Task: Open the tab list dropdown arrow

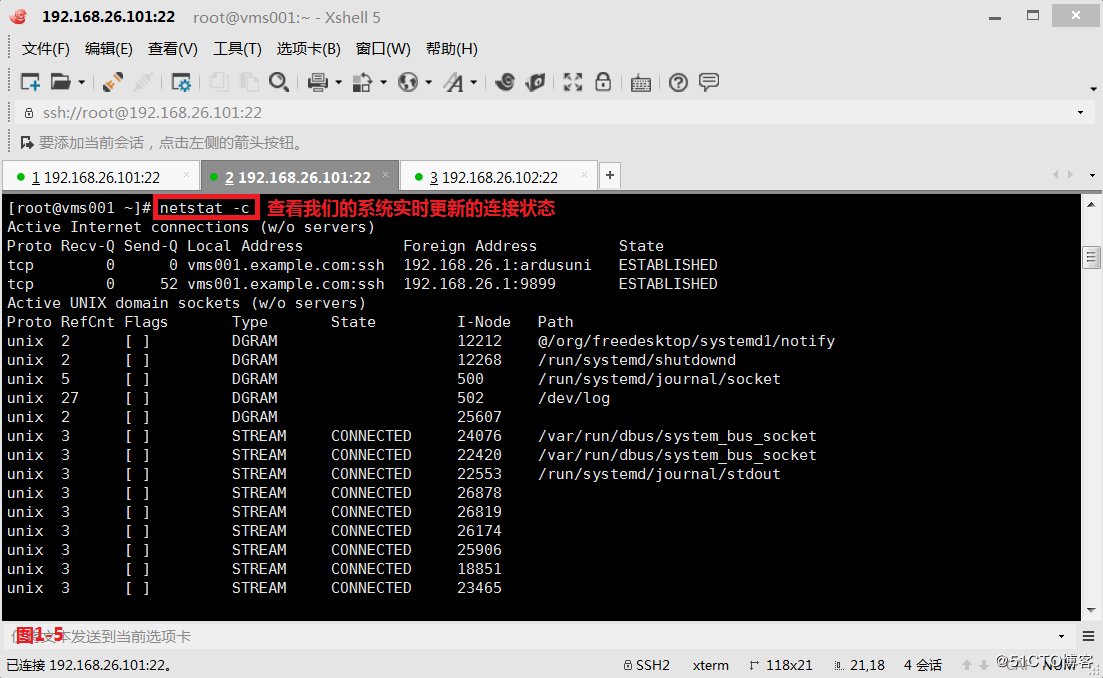Action: click(1092, 175)
